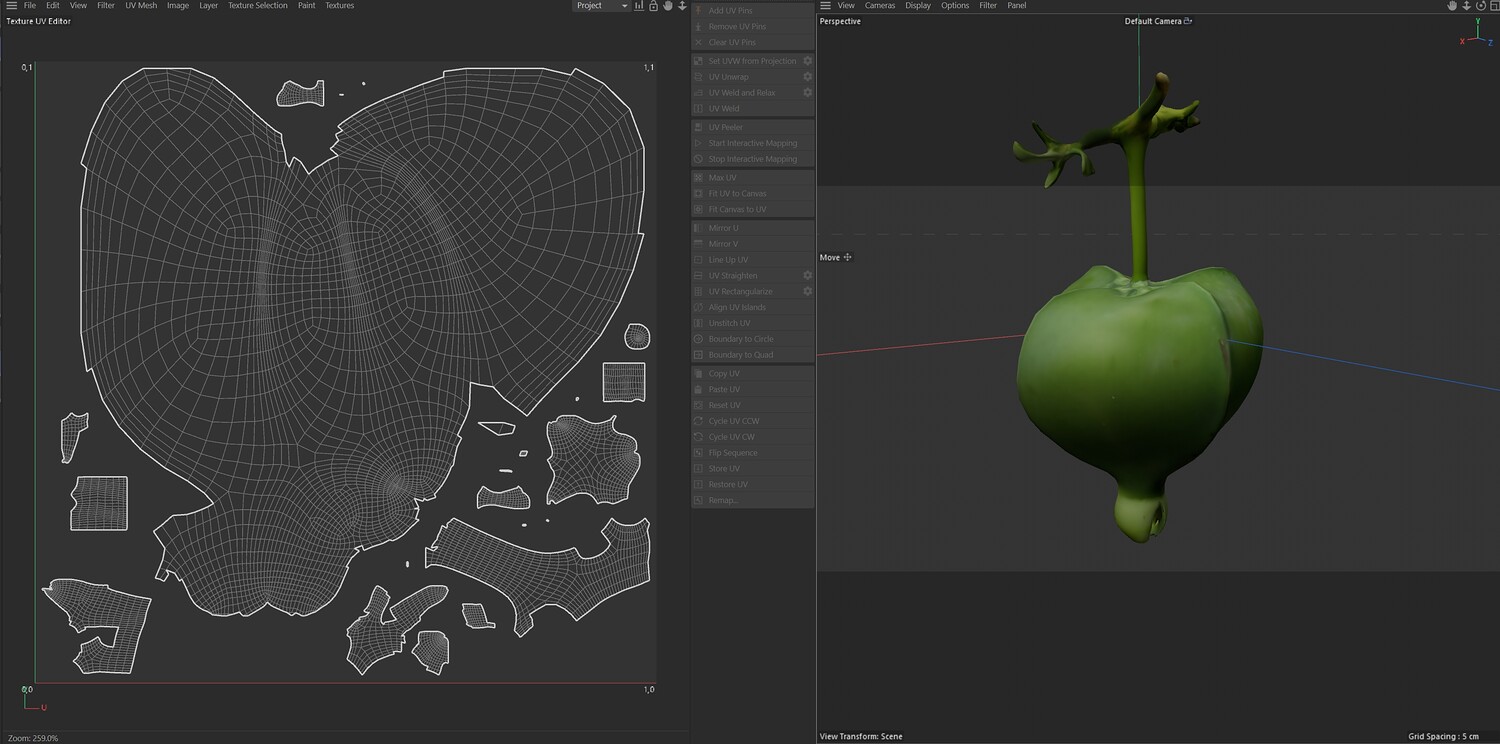Click the Cycle UV CCW icon
Image resolution: width=1500 pixels, height=744 pixels.
(698, 421)
